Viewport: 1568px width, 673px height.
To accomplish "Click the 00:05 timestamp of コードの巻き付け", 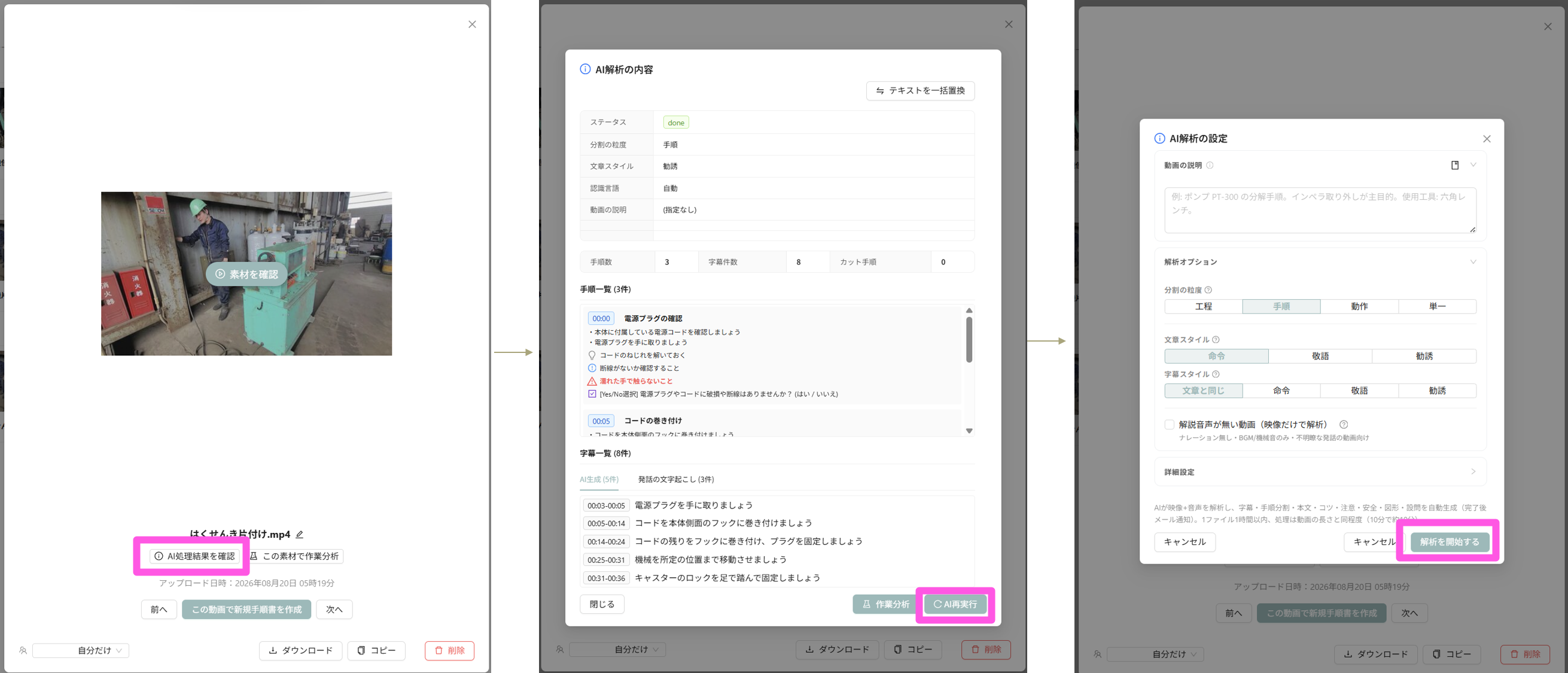I will coord(601,421).
